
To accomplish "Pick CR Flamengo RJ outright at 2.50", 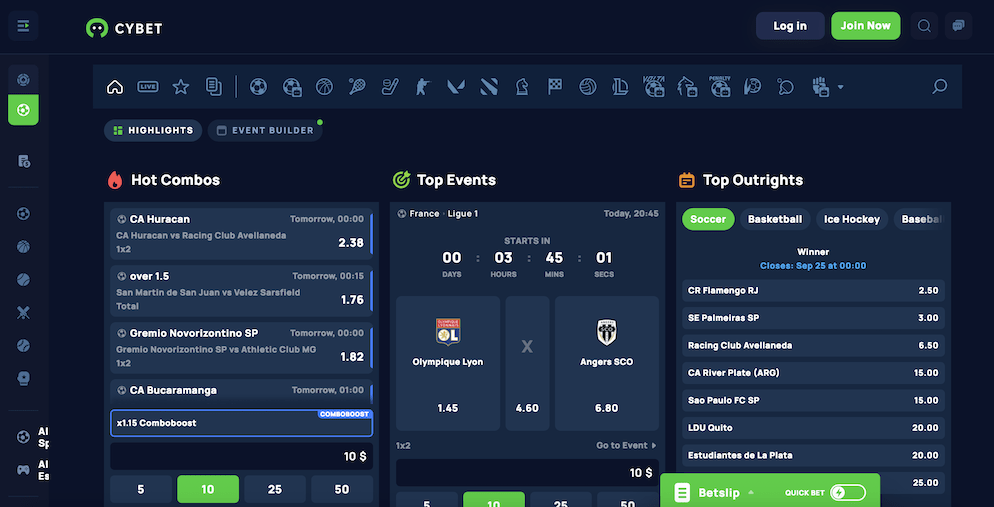I will (x=813, y=290).
